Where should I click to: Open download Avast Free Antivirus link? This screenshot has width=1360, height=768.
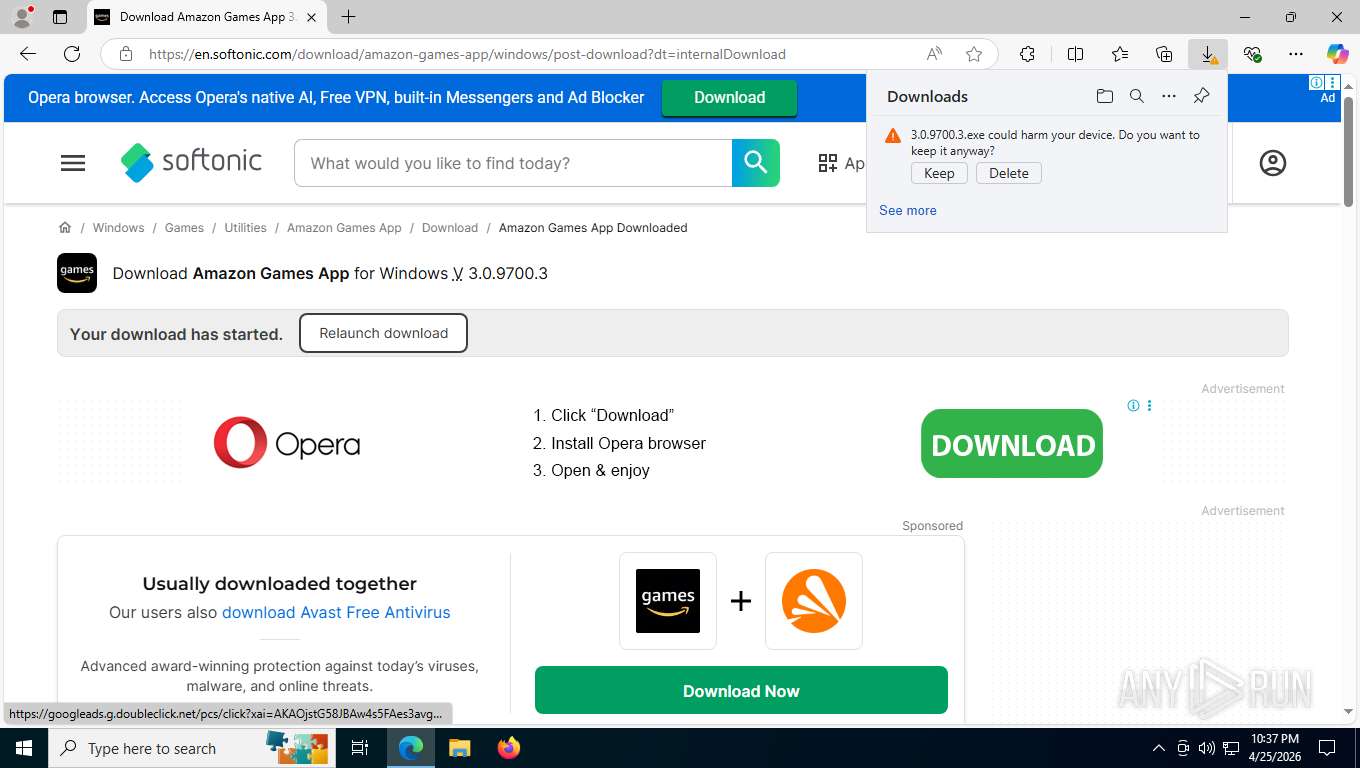[336, 612]
